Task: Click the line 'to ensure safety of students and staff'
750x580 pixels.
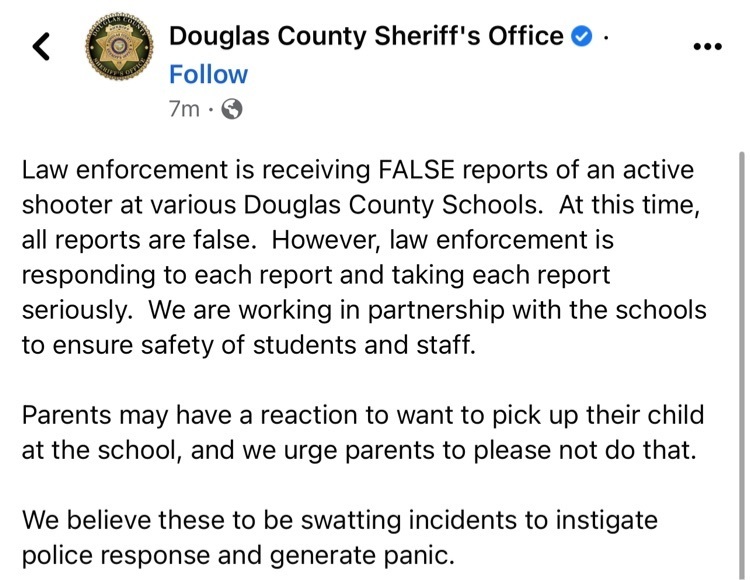Action: [249, 345]
